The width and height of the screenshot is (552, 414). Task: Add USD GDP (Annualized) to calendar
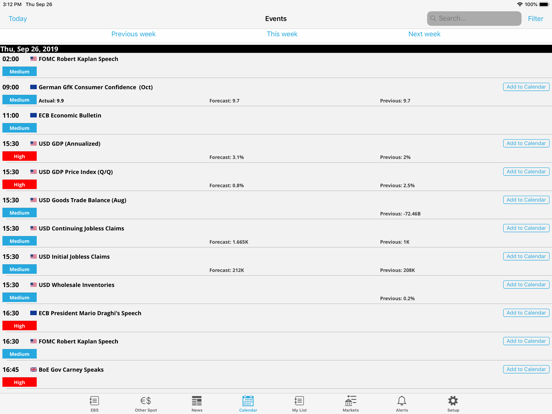click(526, 144)
